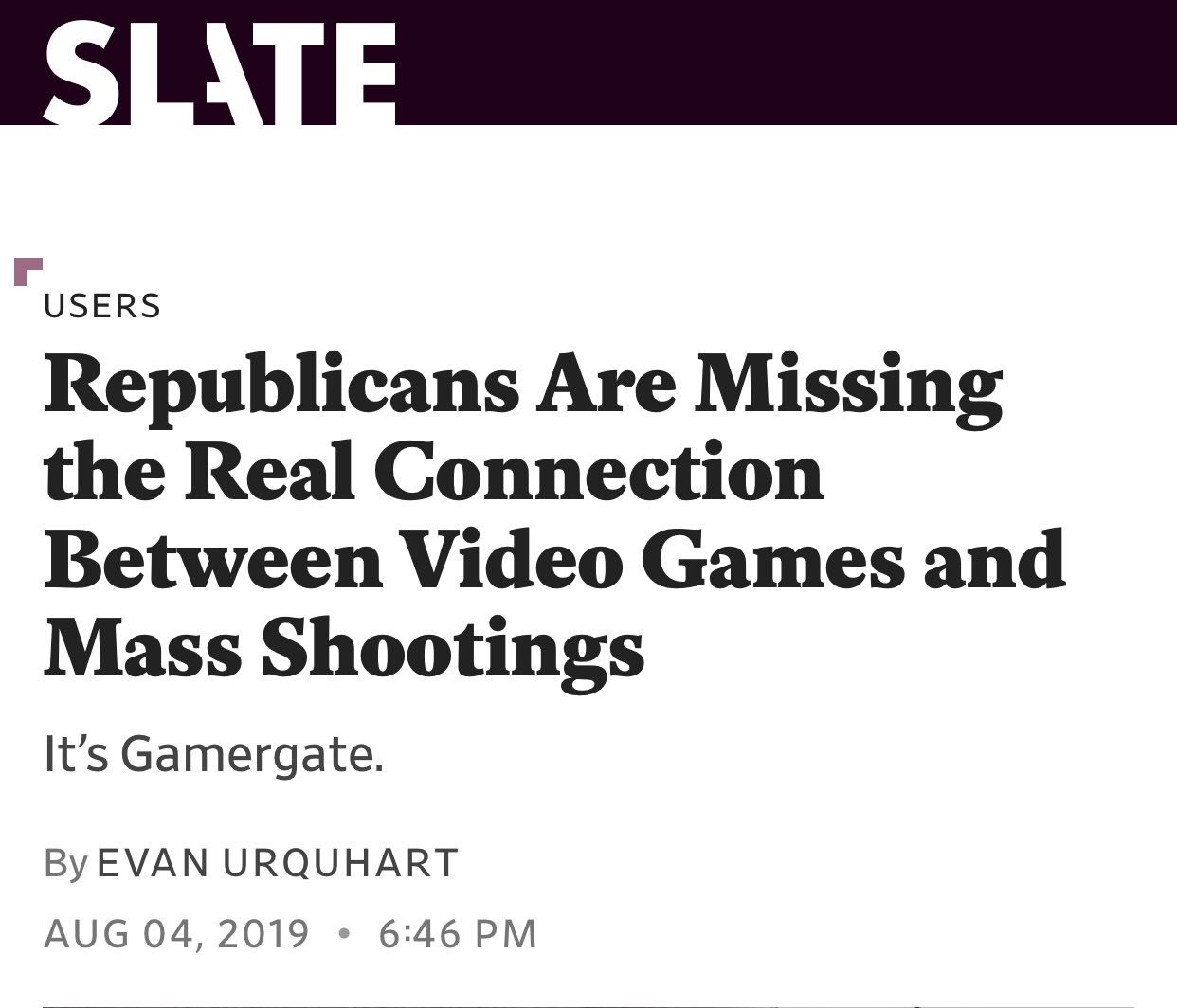The height and width of the screenshot is (1008, 1177).
Task: Click the 6:46 PM timestamp
Action: [458, 933]
